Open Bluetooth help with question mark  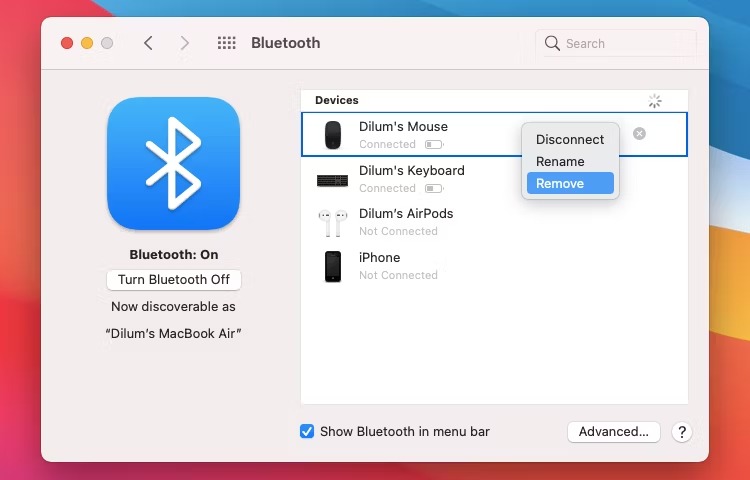682,432
